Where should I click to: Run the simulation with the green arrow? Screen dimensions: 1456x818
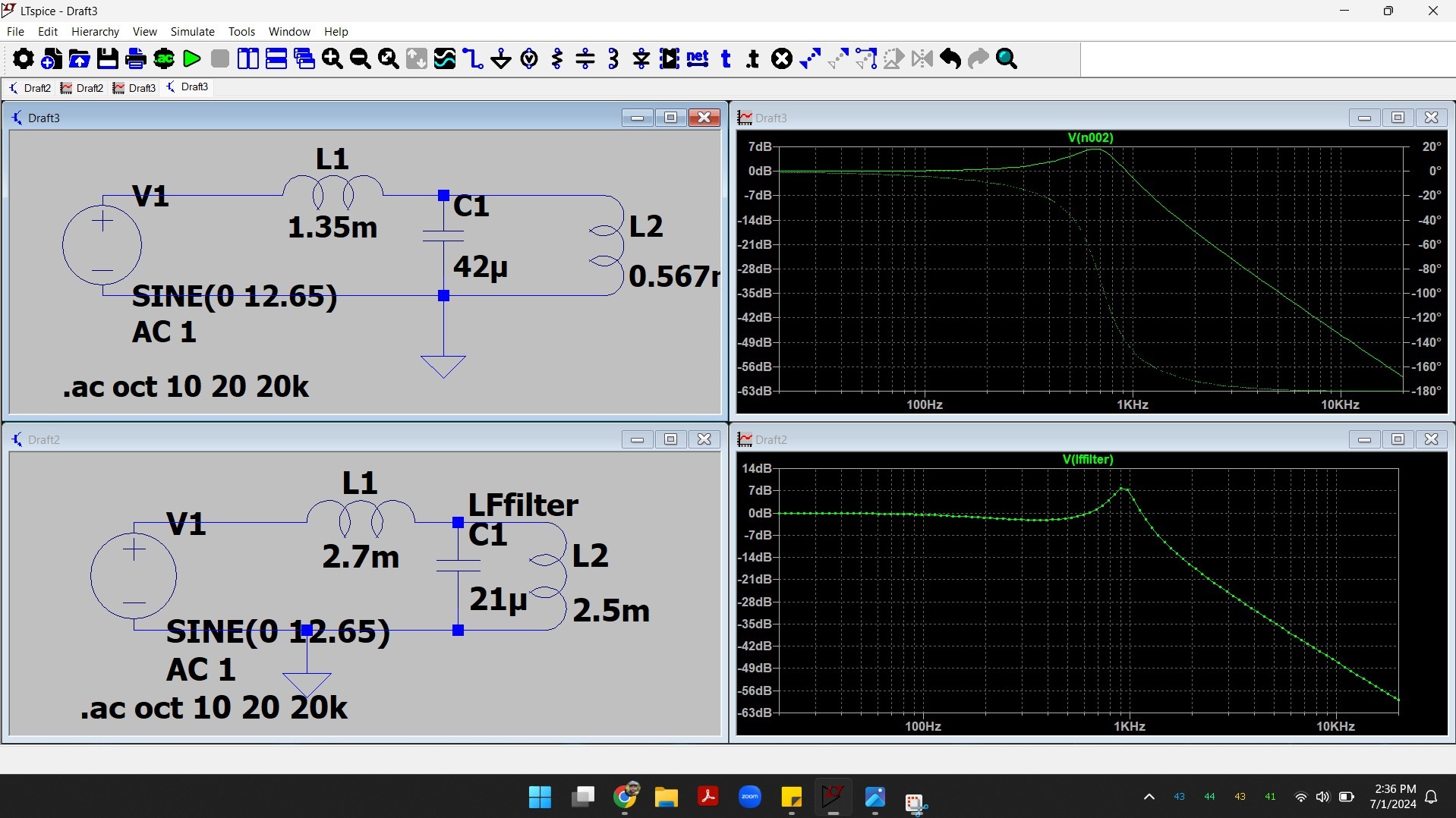point(192,58)
